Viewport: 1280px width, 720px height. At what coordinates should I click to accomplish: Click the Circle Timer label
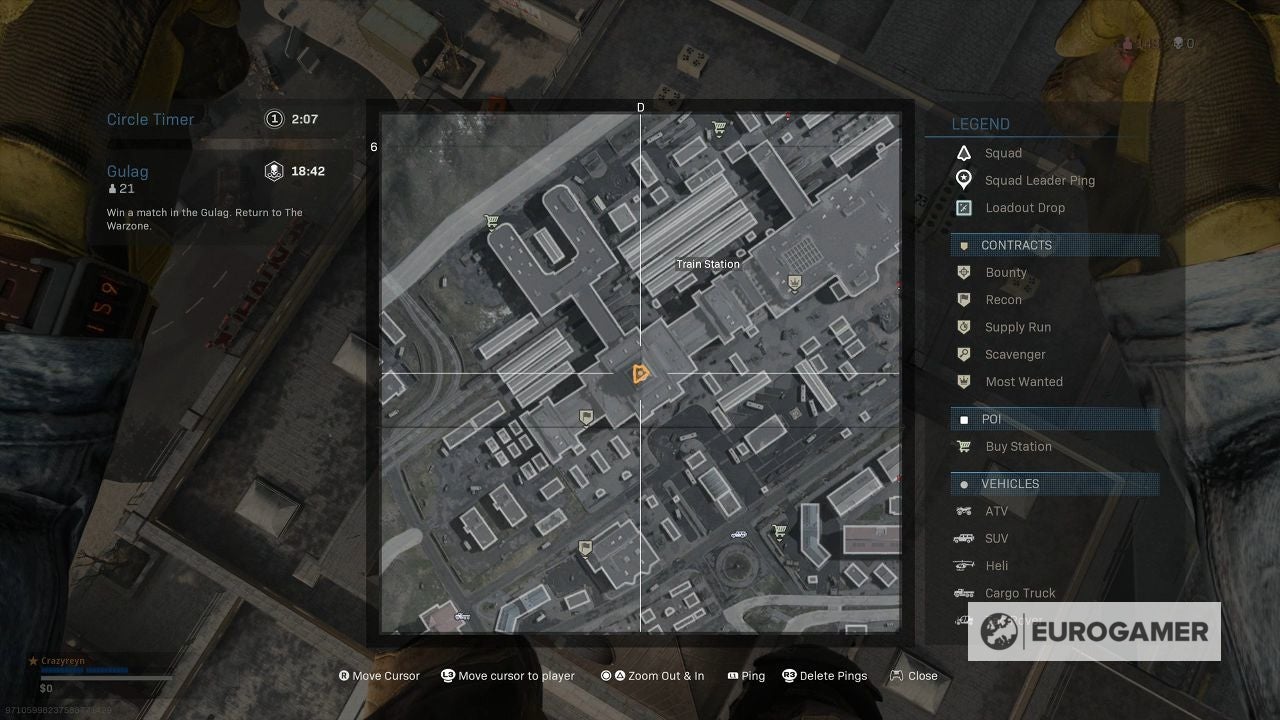point(151,119)
